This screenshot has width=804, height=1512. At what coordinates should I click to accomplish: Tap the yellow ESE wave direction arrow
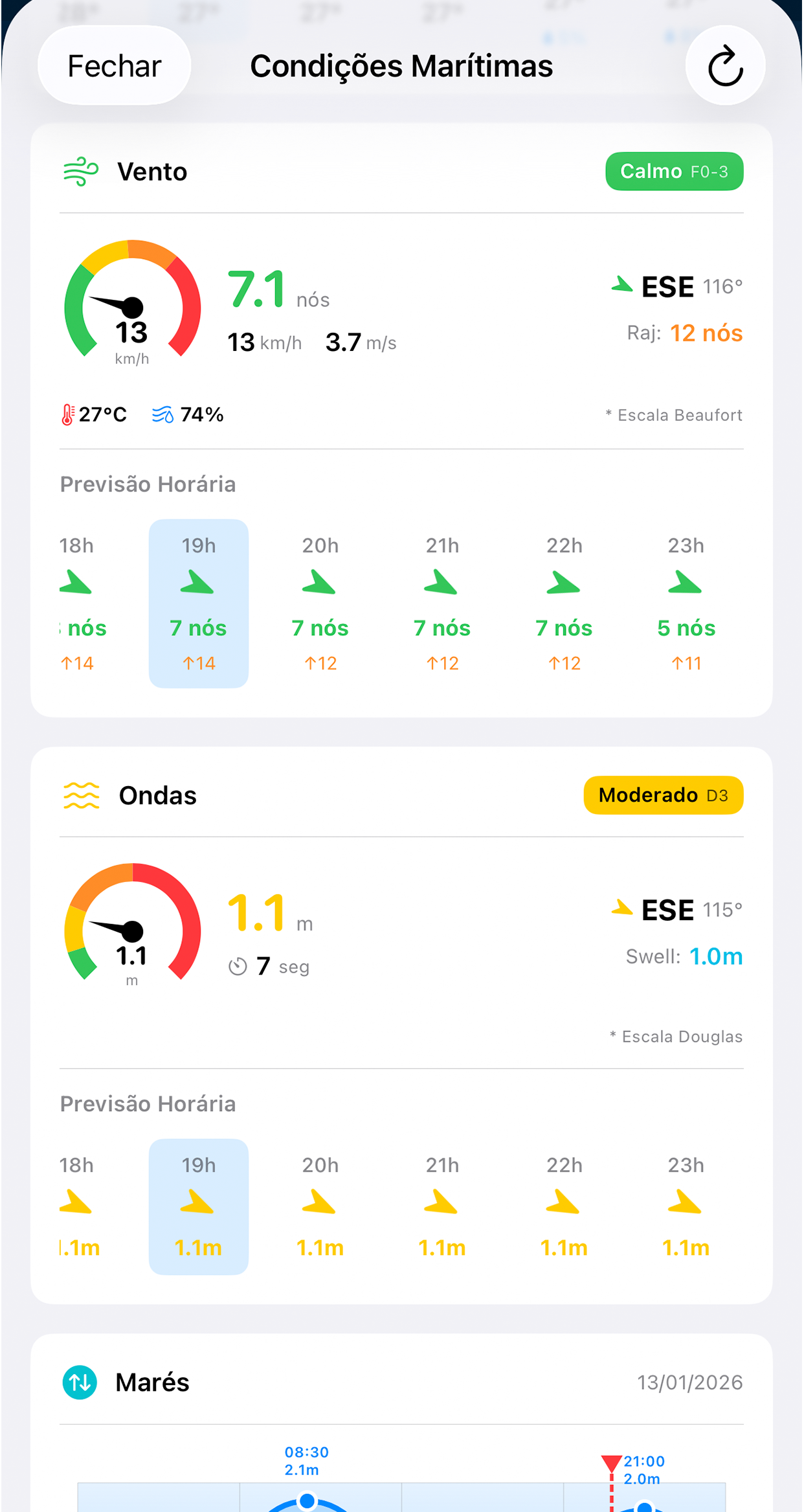622,908
